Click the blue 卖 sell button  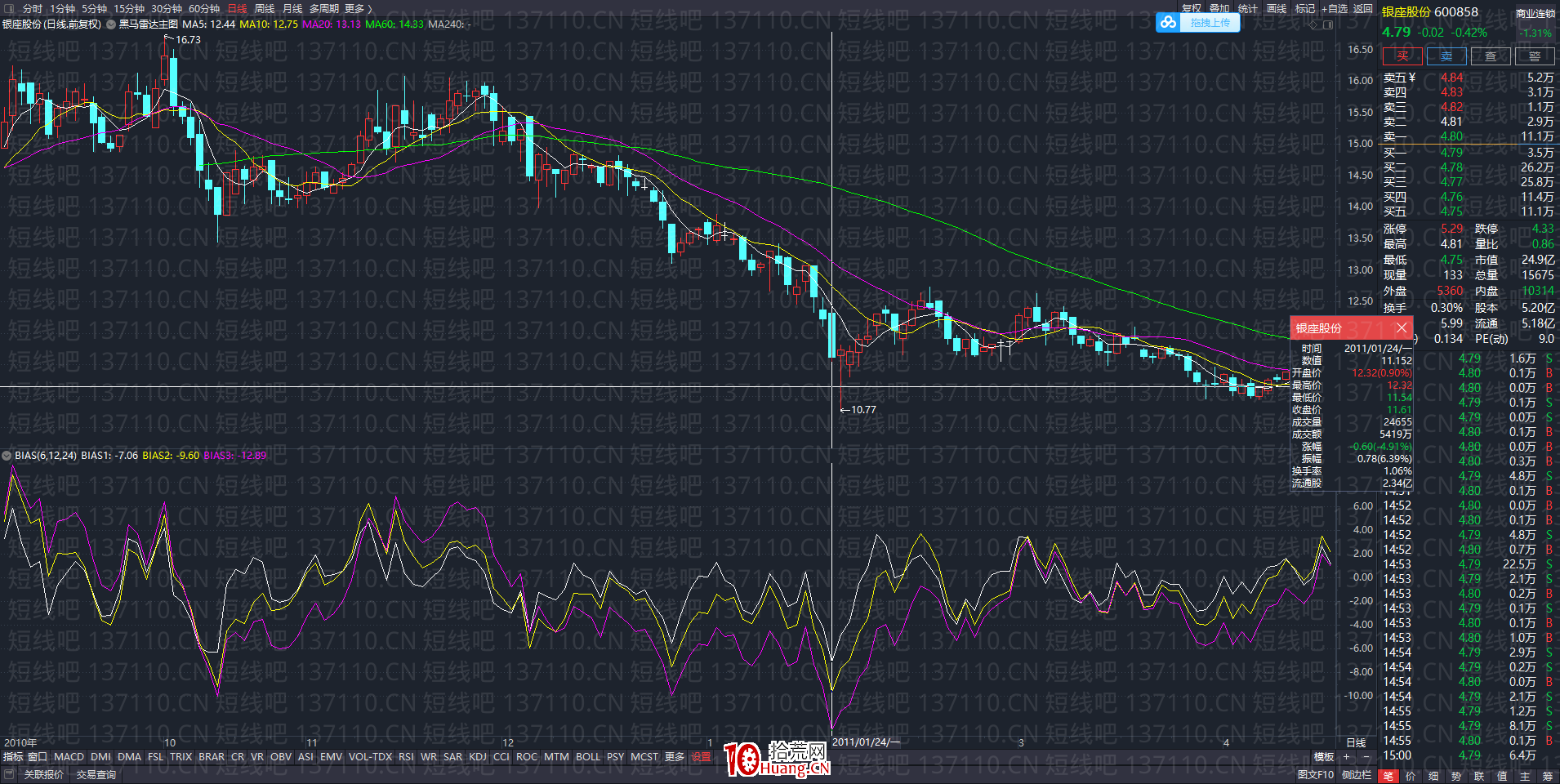(x=1446, y=56)
